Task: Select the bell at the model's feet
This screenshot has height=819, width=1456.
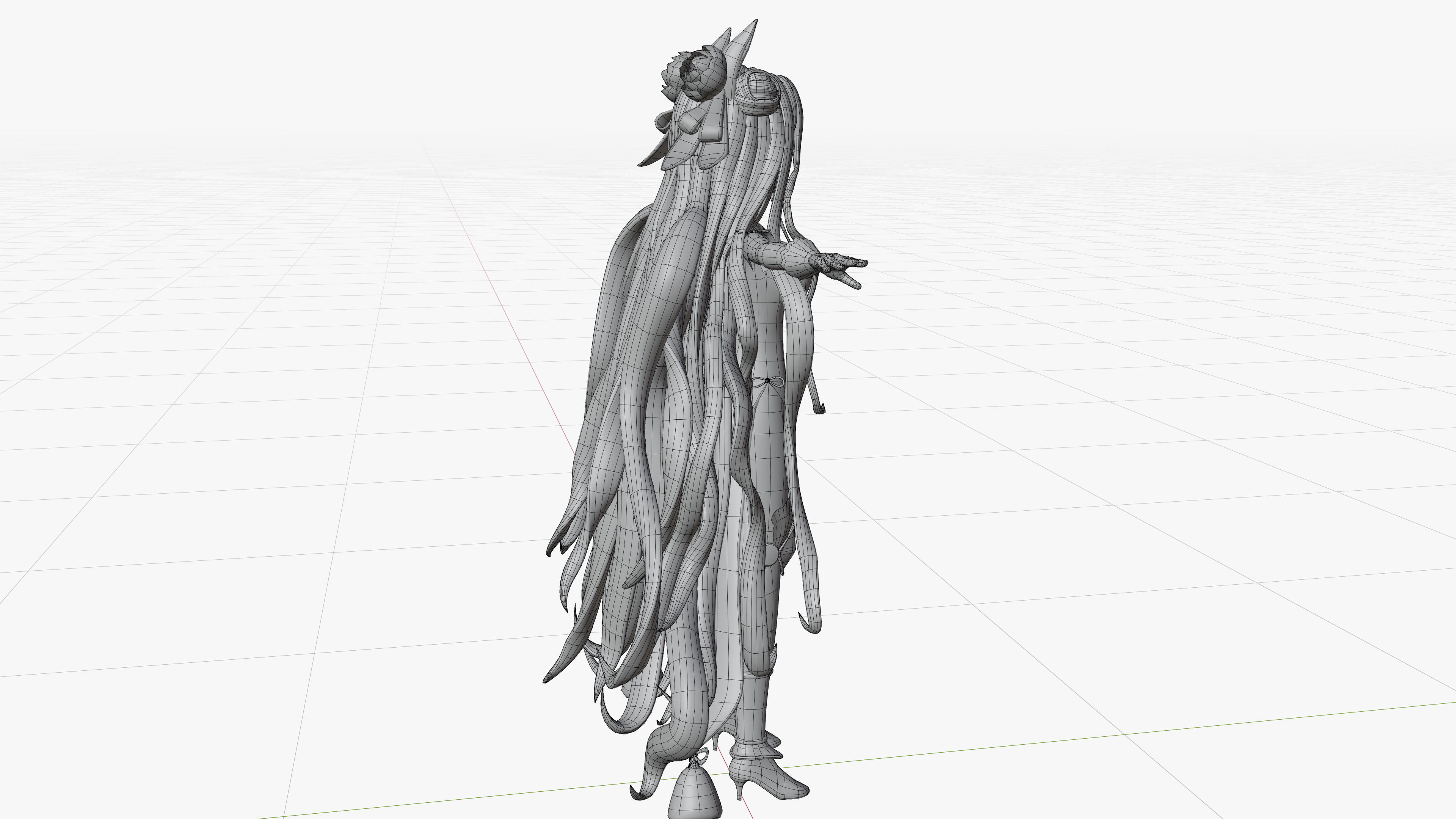Action: click(695, 793)
